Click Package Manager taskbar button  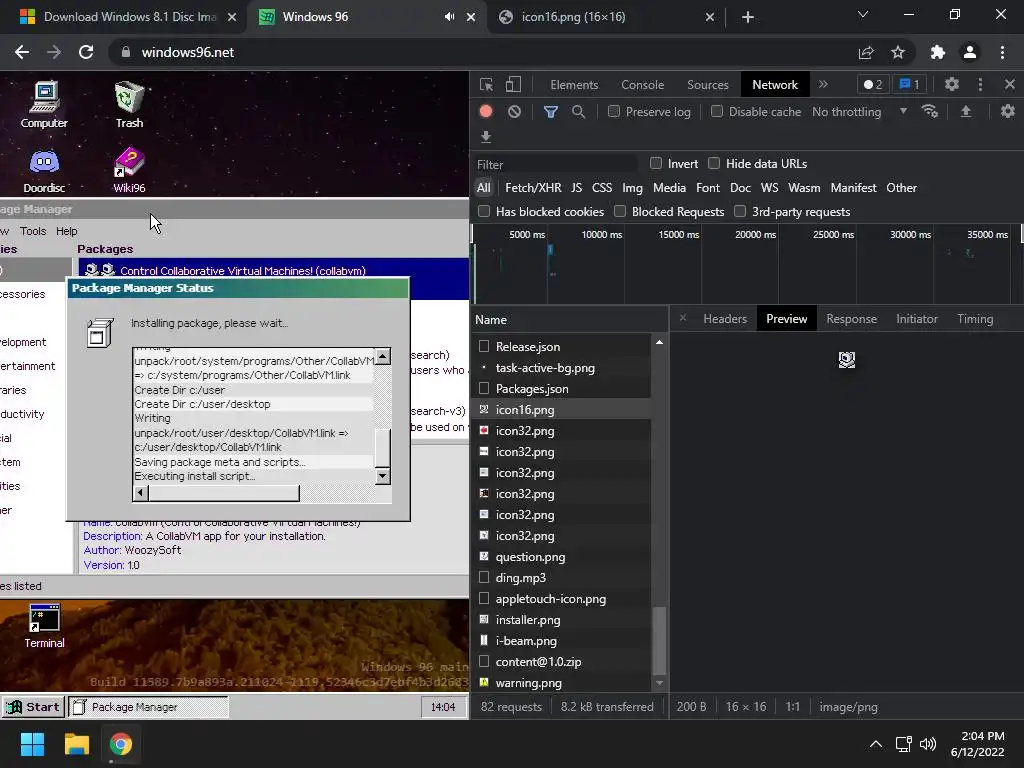click(148, 707)
